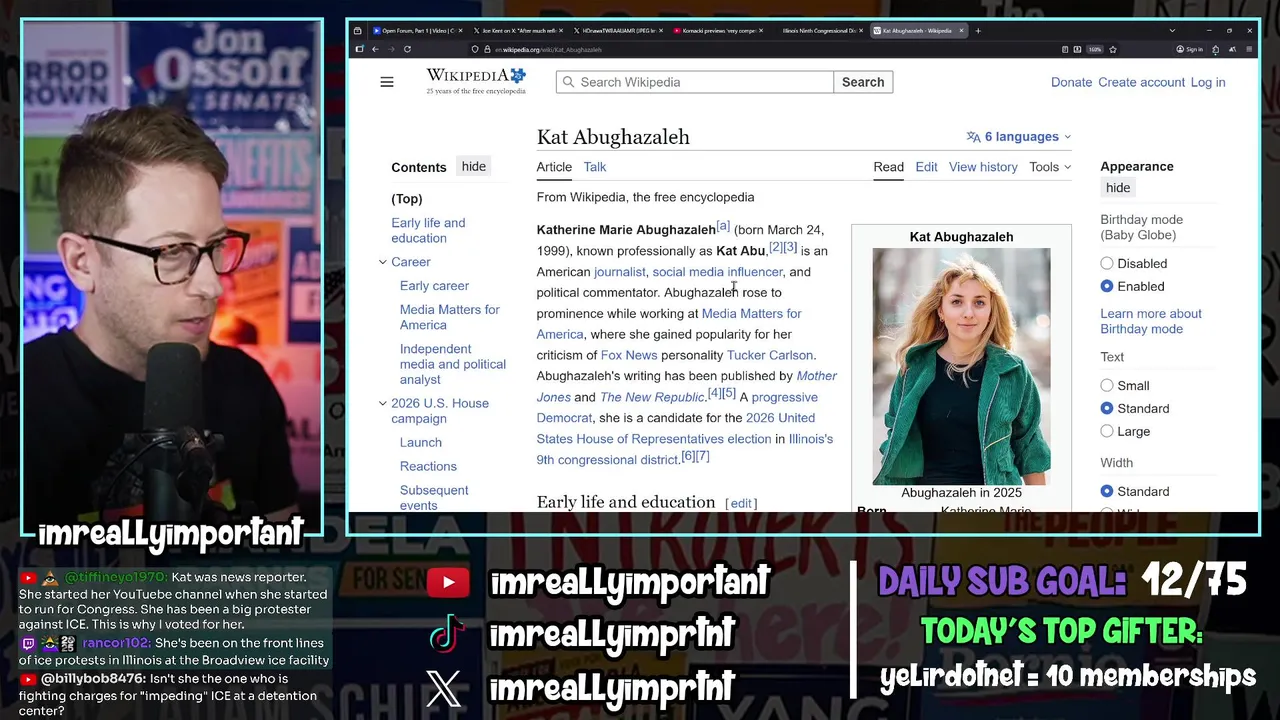Go to Early life and education in contents
Image resolution: width=1280 pixels, height=720 pixels.
(x=428, y=230)
